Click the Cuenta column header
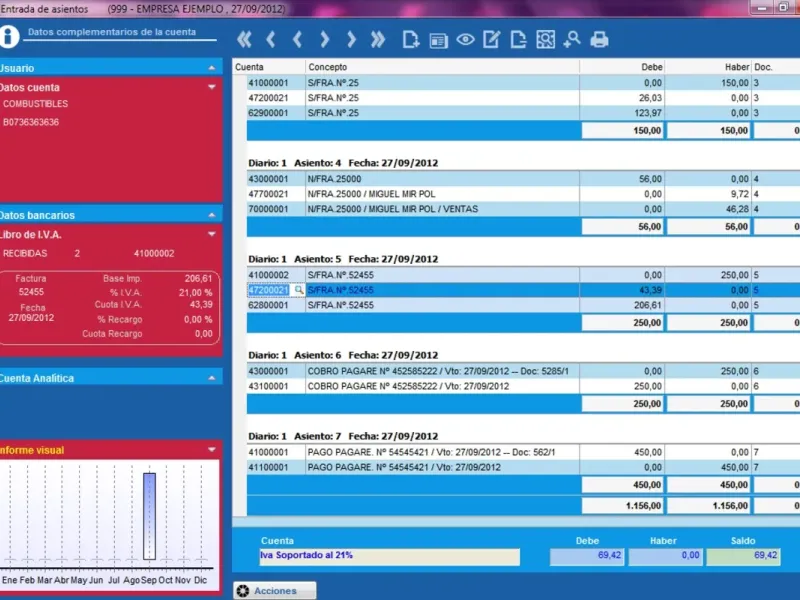Image resolution: width=800 pixels, height=600 pixels. pos(269,67)
